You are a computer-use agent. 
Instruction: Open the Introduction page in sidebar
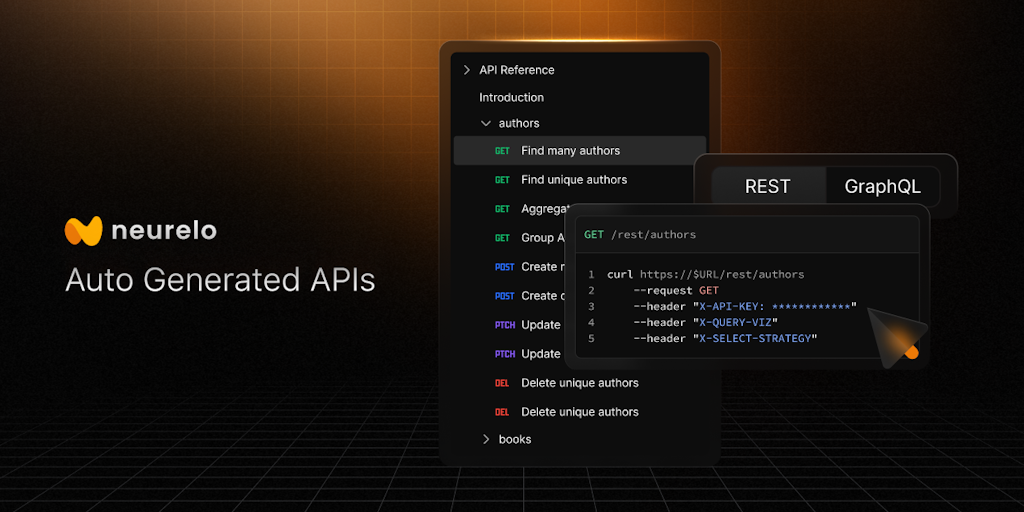click(511, 97)
